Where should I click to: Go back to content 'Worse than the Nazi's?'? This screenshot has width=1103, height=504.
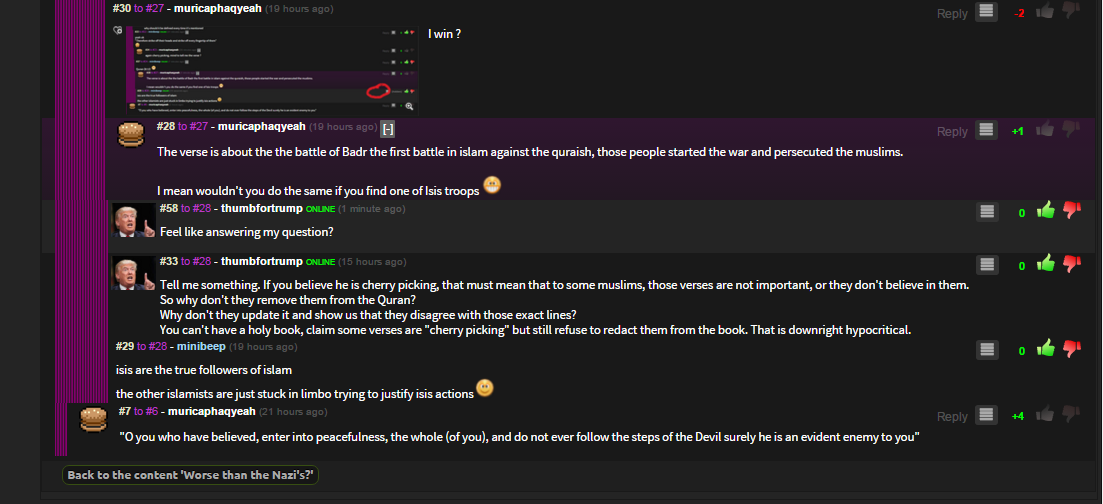pos(190,475)
